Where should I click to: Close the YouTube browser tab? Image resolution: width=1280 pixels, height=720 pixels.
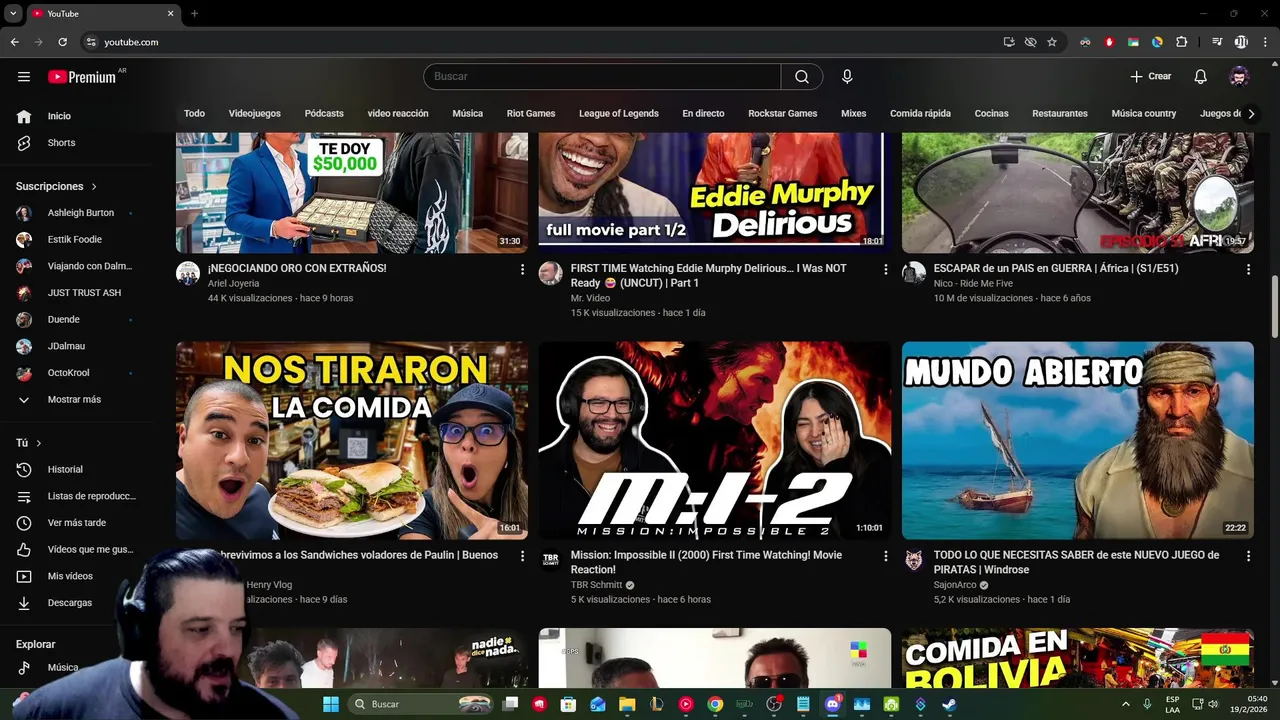(170, 14)
